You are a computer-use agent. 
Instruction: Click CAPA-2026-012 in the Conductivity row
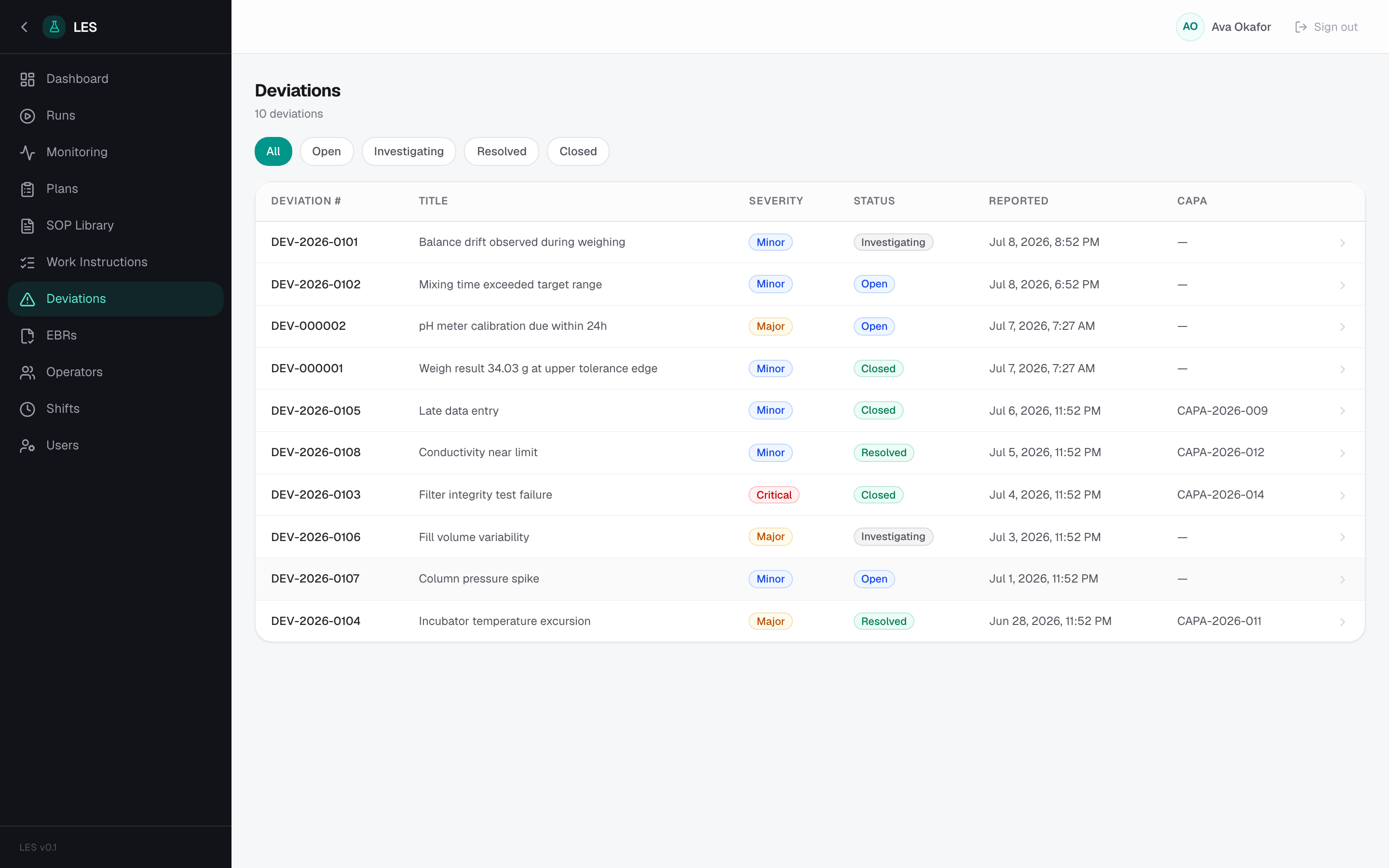click(1220, 452)
